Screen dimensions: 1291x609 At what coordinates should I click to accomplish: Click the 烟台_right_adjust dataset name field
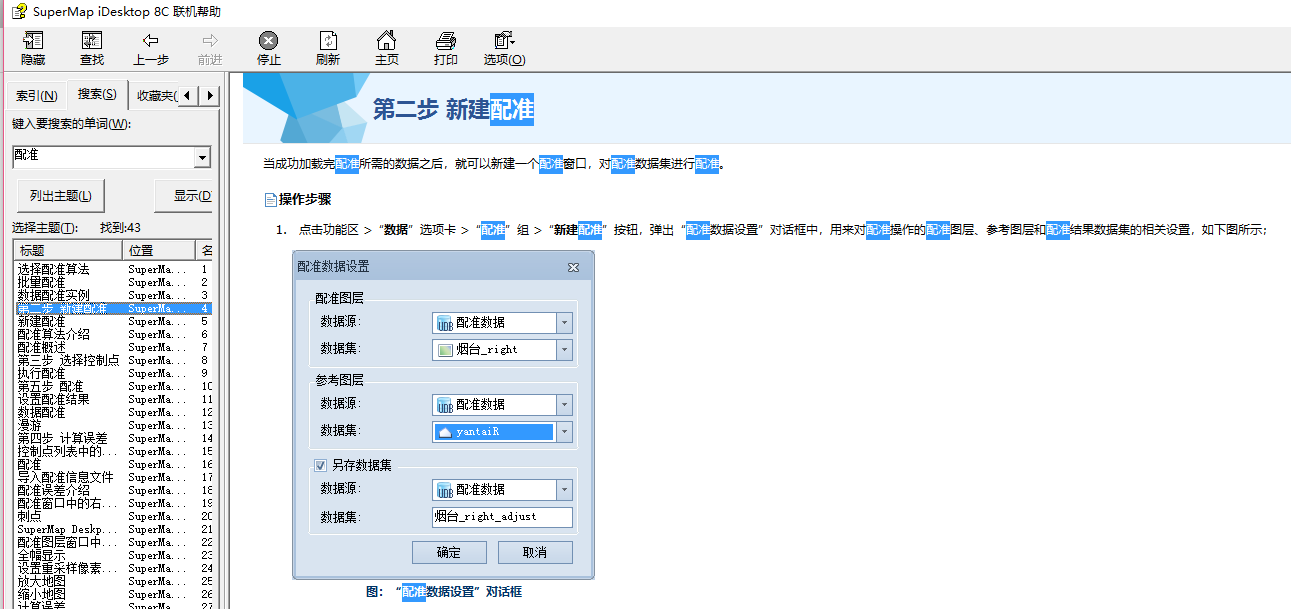502,517
